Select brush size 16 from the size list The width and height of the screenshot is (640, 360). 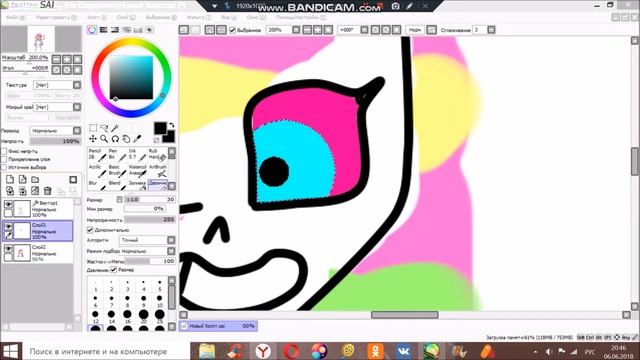click(127, 315)
